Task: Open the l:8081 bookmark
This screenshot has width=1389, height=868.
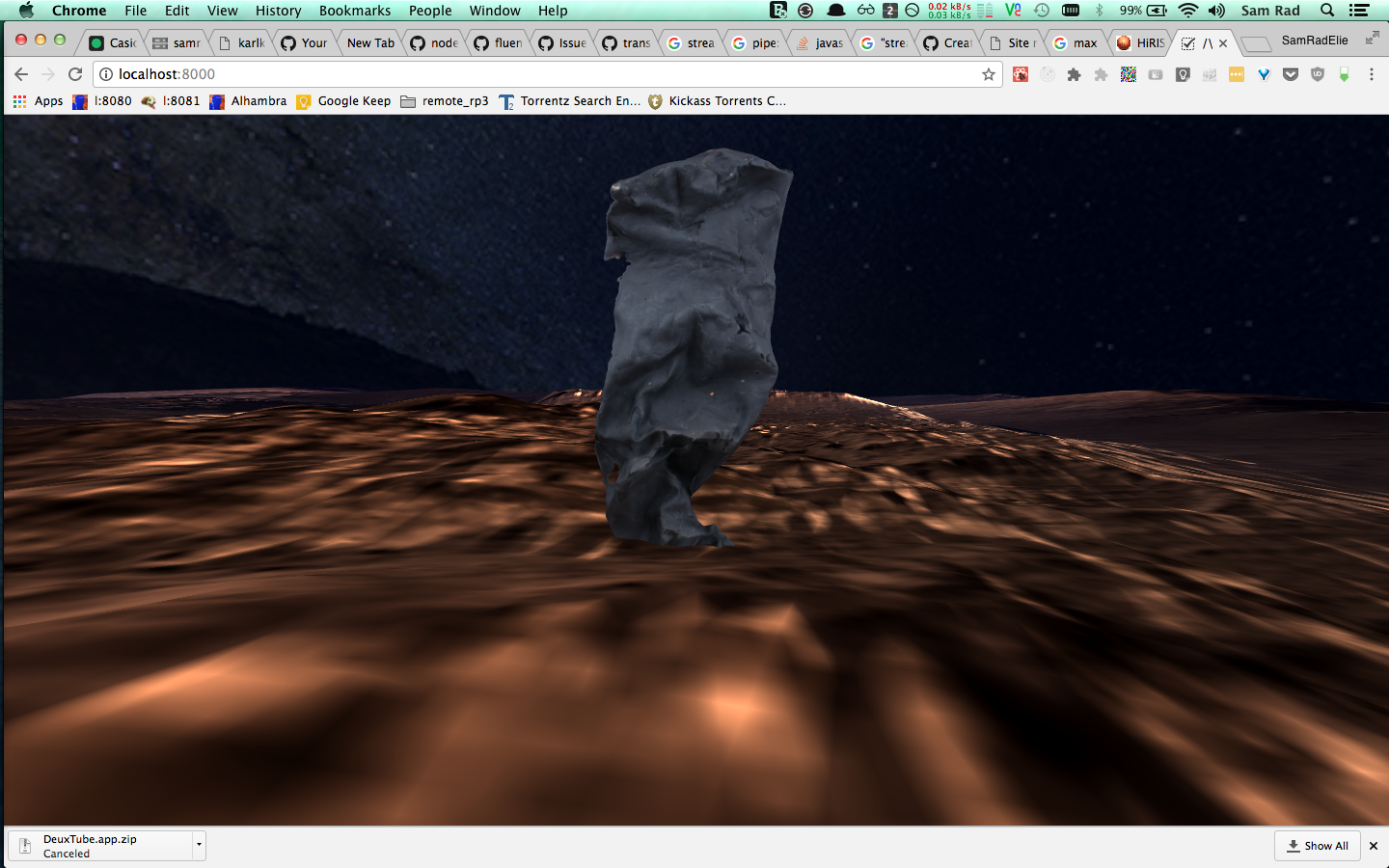Action: 171,101
